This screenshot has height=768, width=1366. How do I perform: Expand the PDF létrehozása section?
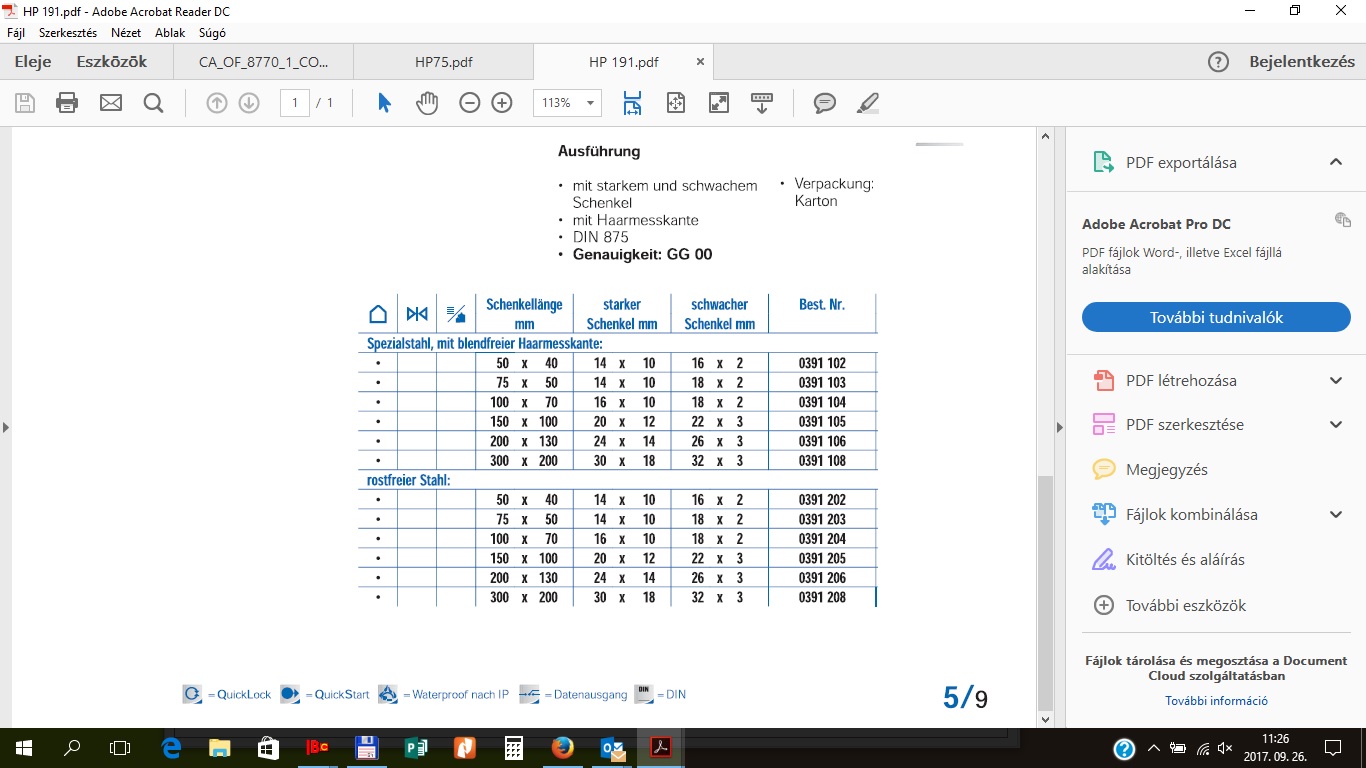point(1335,380)
